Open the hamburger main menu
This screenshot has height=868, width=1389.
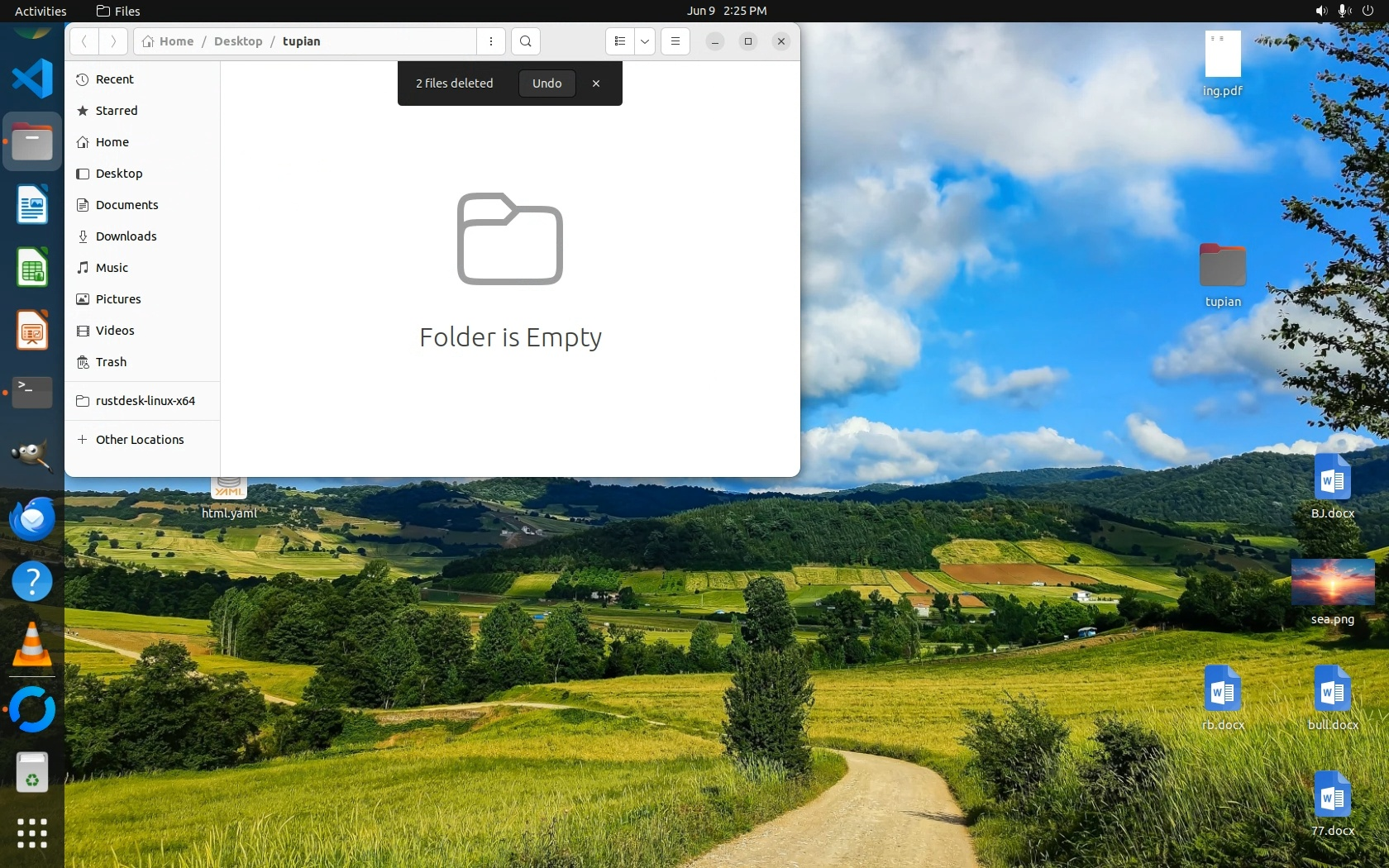click(675, 41)
